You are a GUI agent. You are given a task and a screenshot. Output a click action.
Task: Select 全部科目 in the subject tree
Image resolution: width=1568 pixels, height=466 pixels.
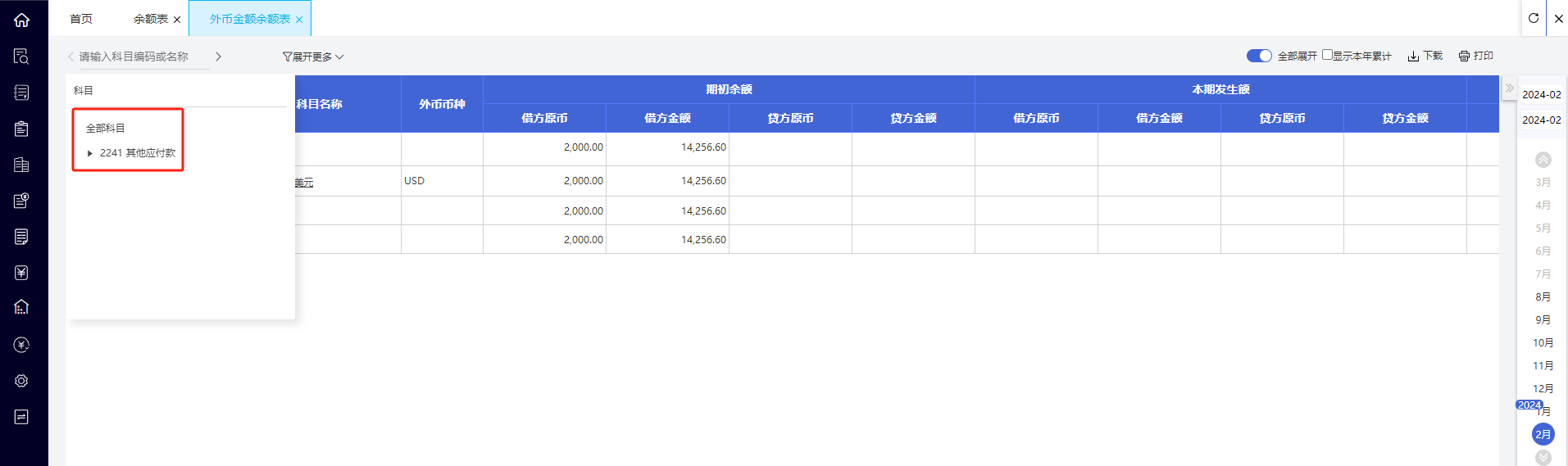tap(106, 129)
